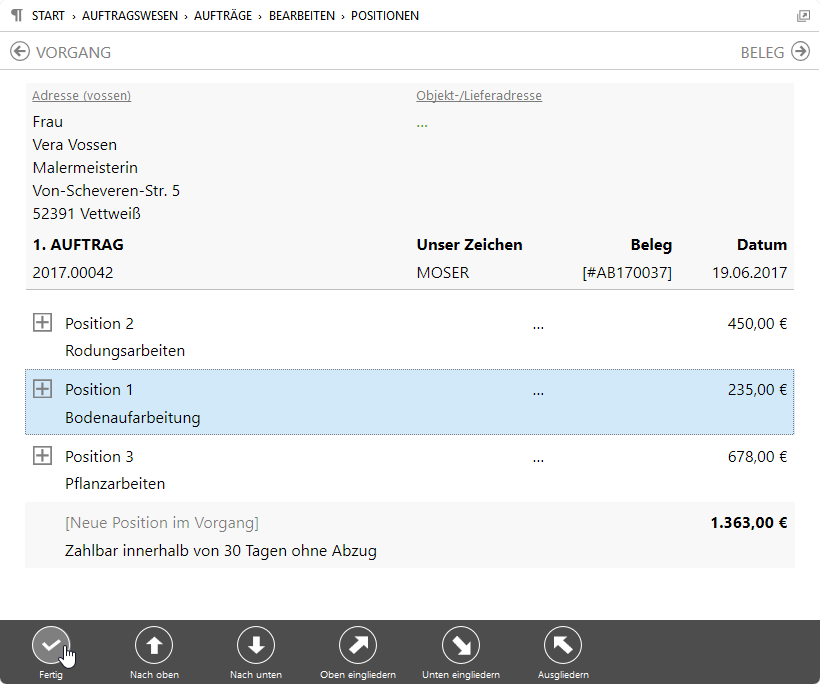Go back to Vorgang arrow icon

[20, 52]
